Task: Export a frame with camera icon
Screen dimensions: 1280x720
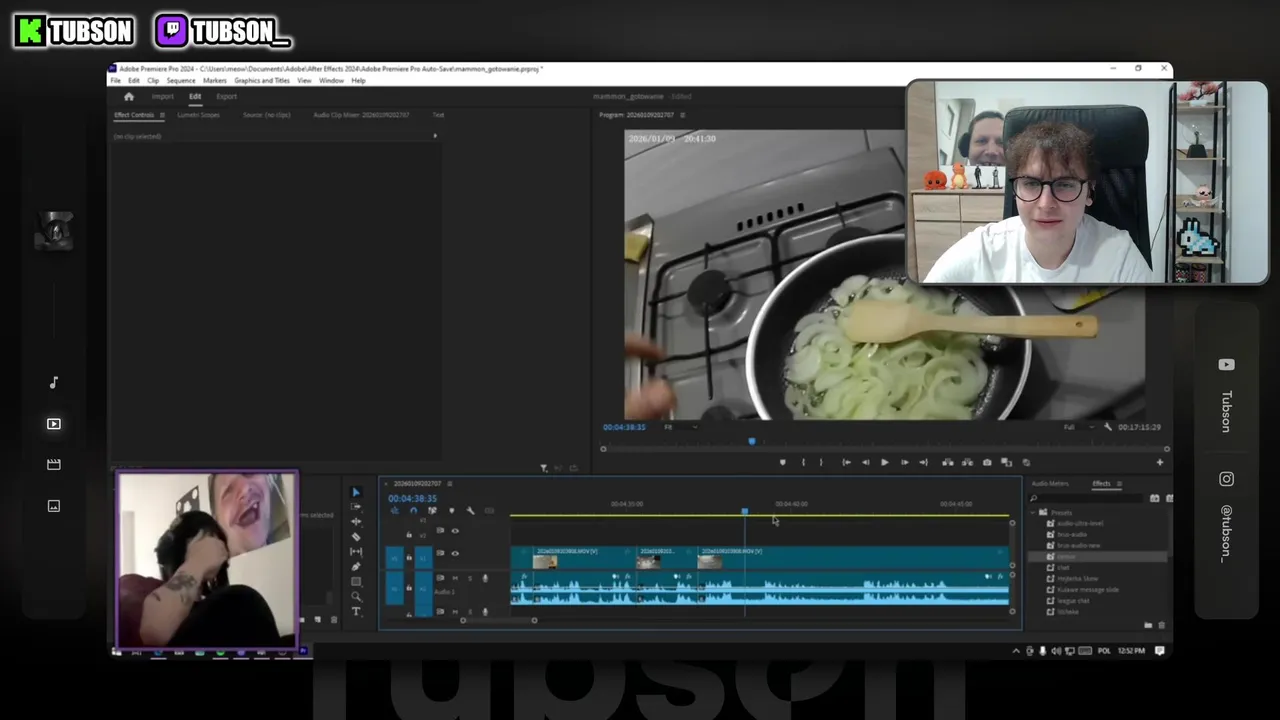Action: coord(987,462)
